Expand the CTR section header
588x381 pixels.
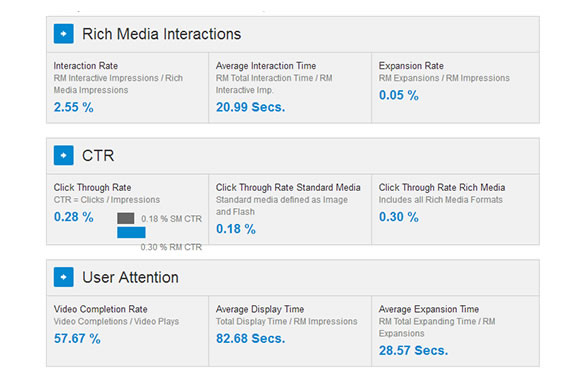(293, 156)
